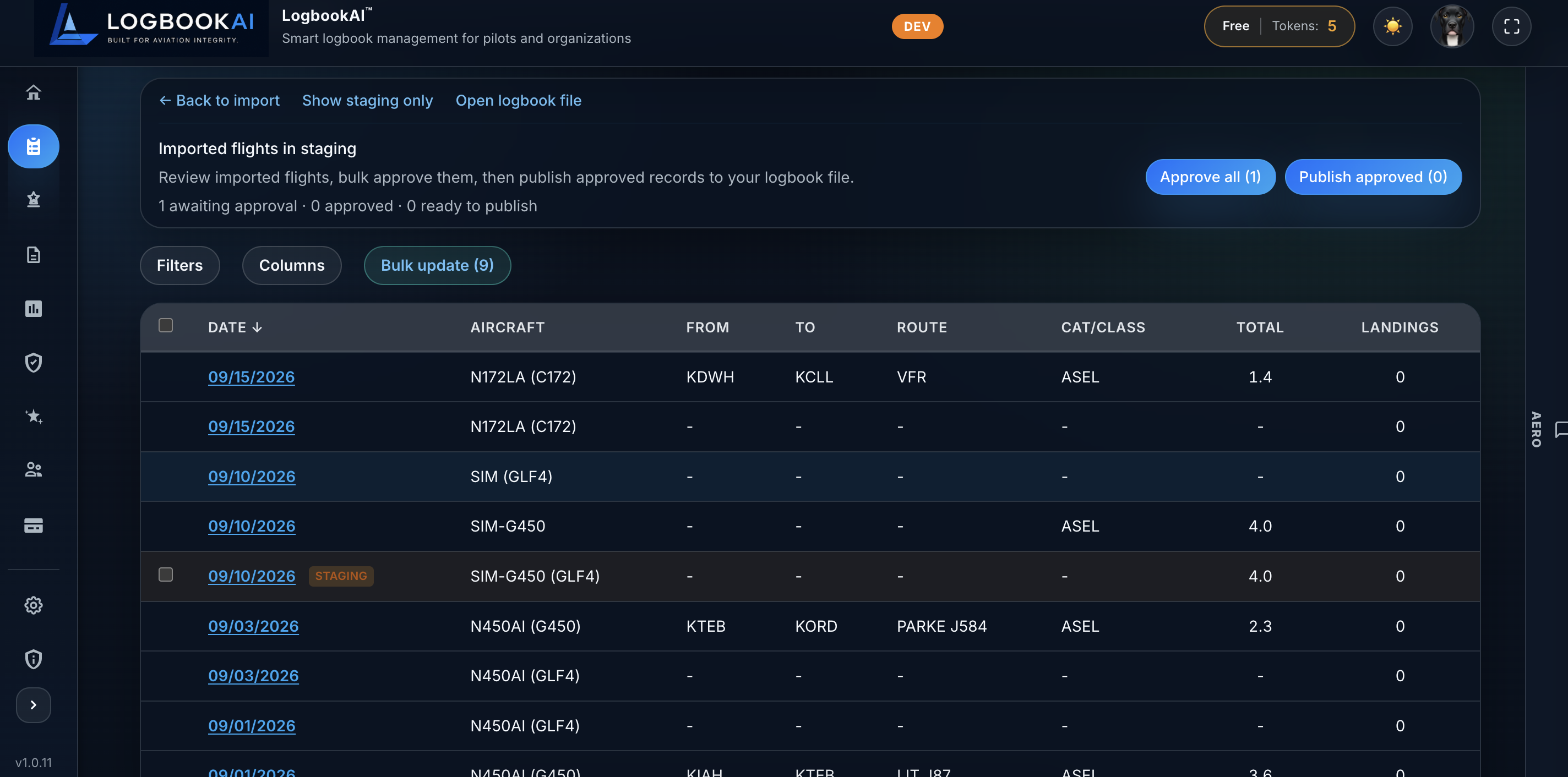Viewport: 1568px width, 777px height.
Task: Click the version v1.0.11 label
Action: coord(34,762)
